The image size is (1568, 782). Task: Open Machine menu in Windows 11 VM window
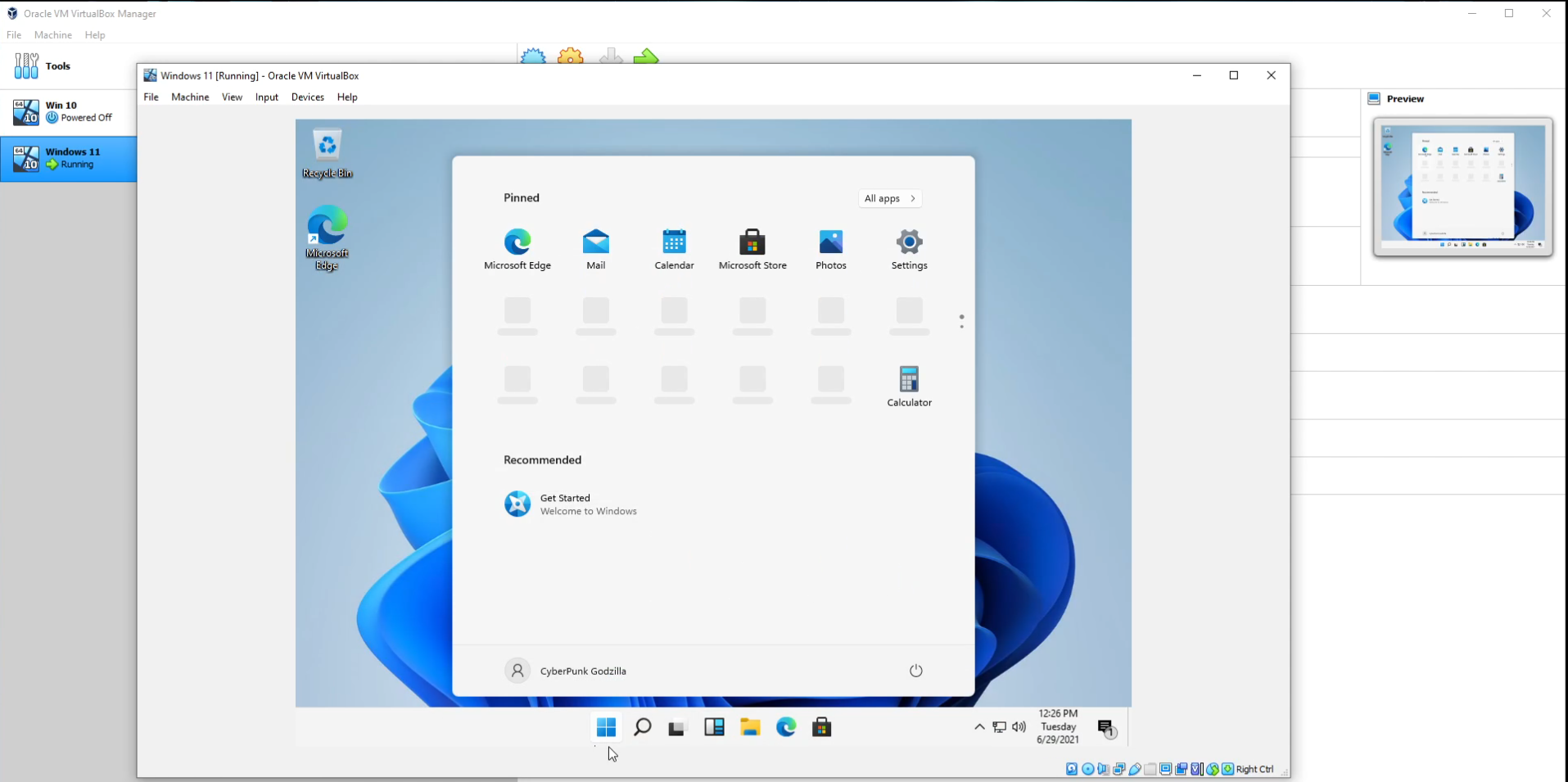(x=190, y=97)
